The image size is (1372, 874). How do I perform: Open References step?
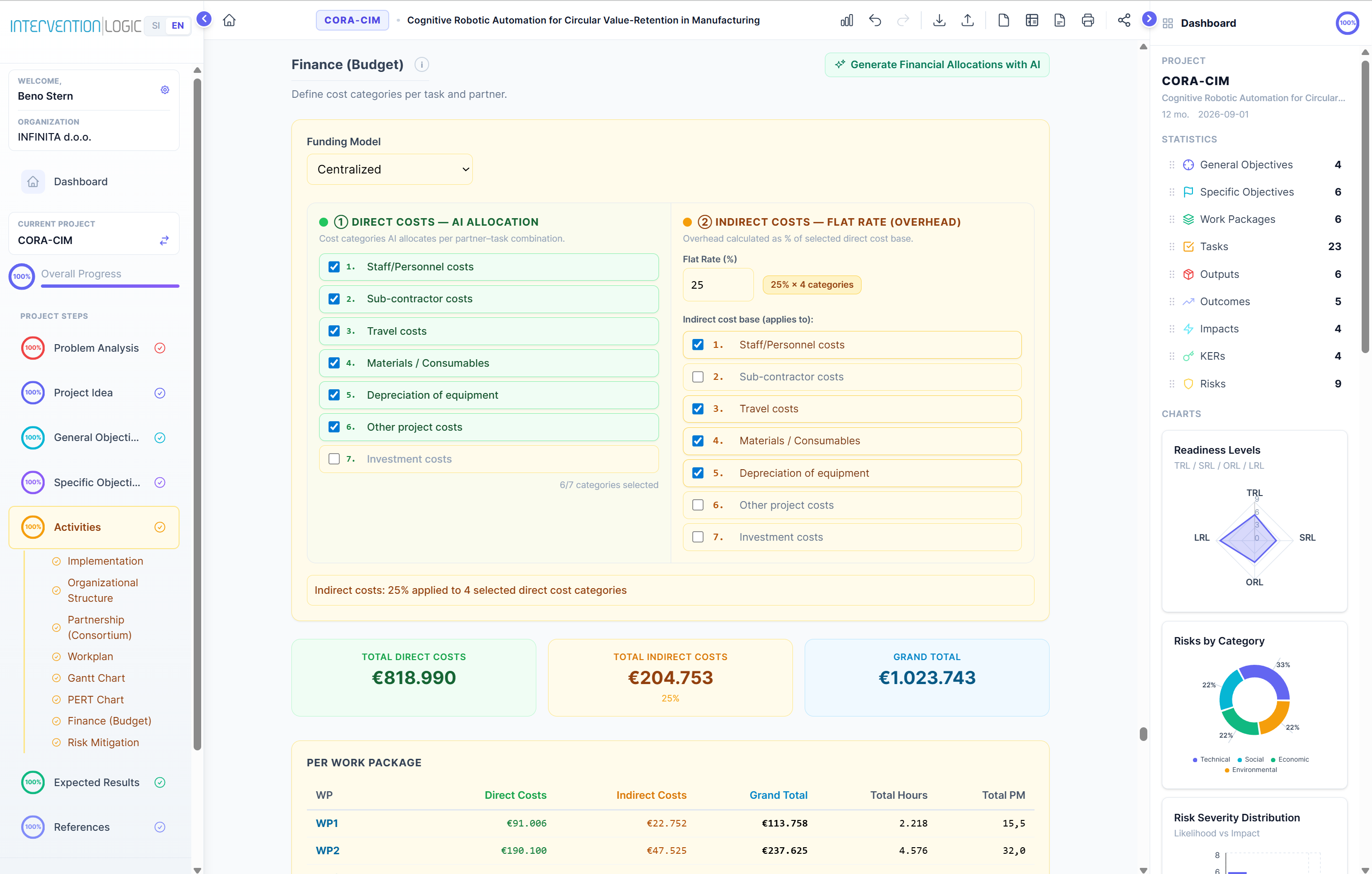point(94,827)
